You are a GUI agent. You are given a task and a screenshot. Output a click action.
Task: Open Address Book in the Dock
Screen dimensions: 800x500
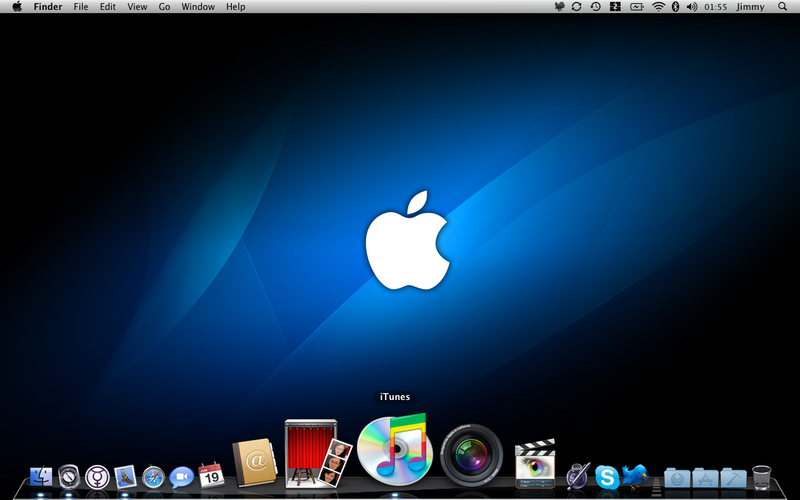tap(254, 462)
